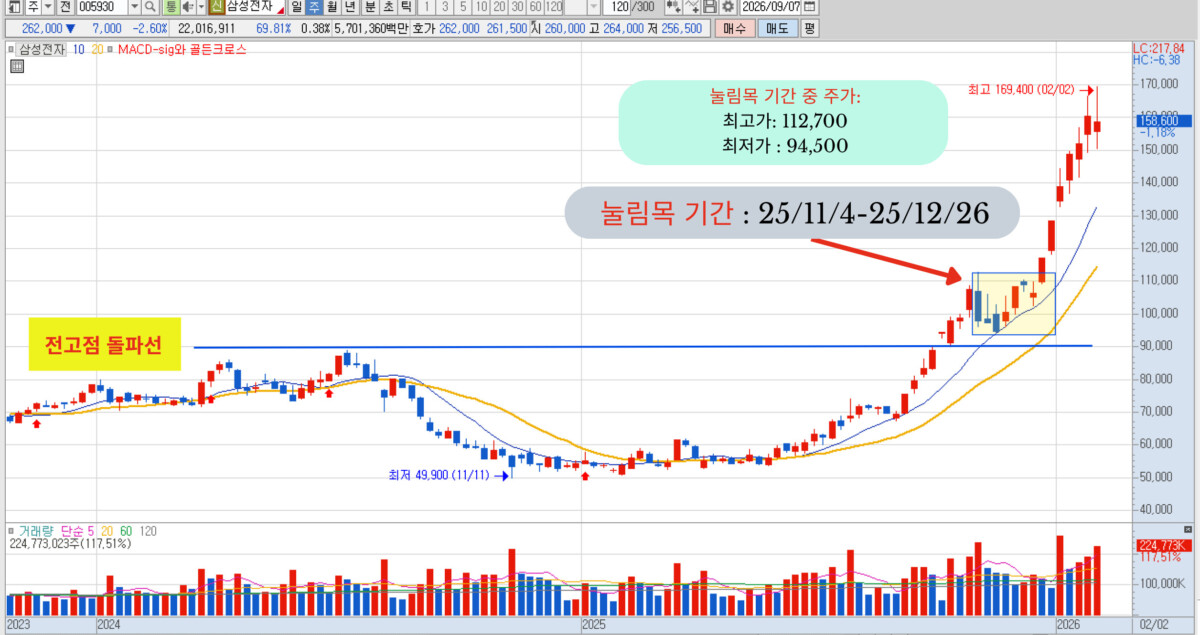Select interval preset 30
Viewport: 1200px width, 635px height.
click(x=517, y=7)
